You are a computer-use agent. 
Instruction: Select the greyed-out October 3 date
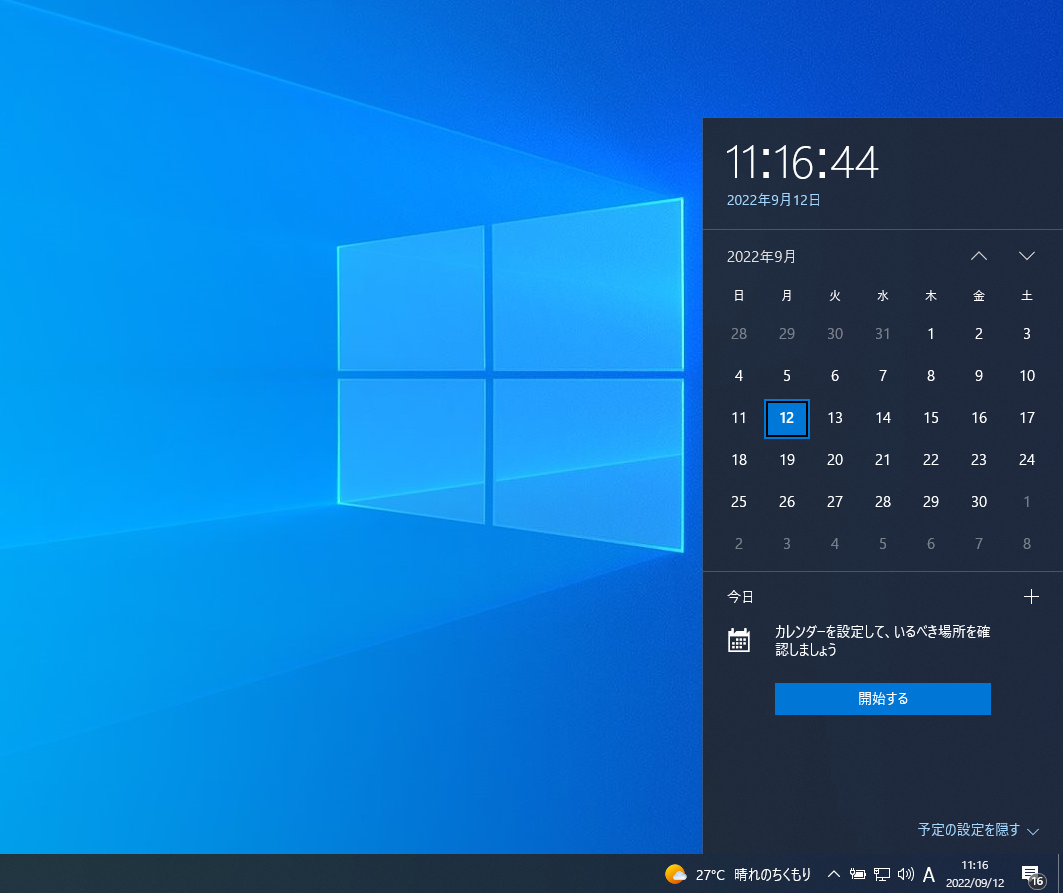point(786,544)
